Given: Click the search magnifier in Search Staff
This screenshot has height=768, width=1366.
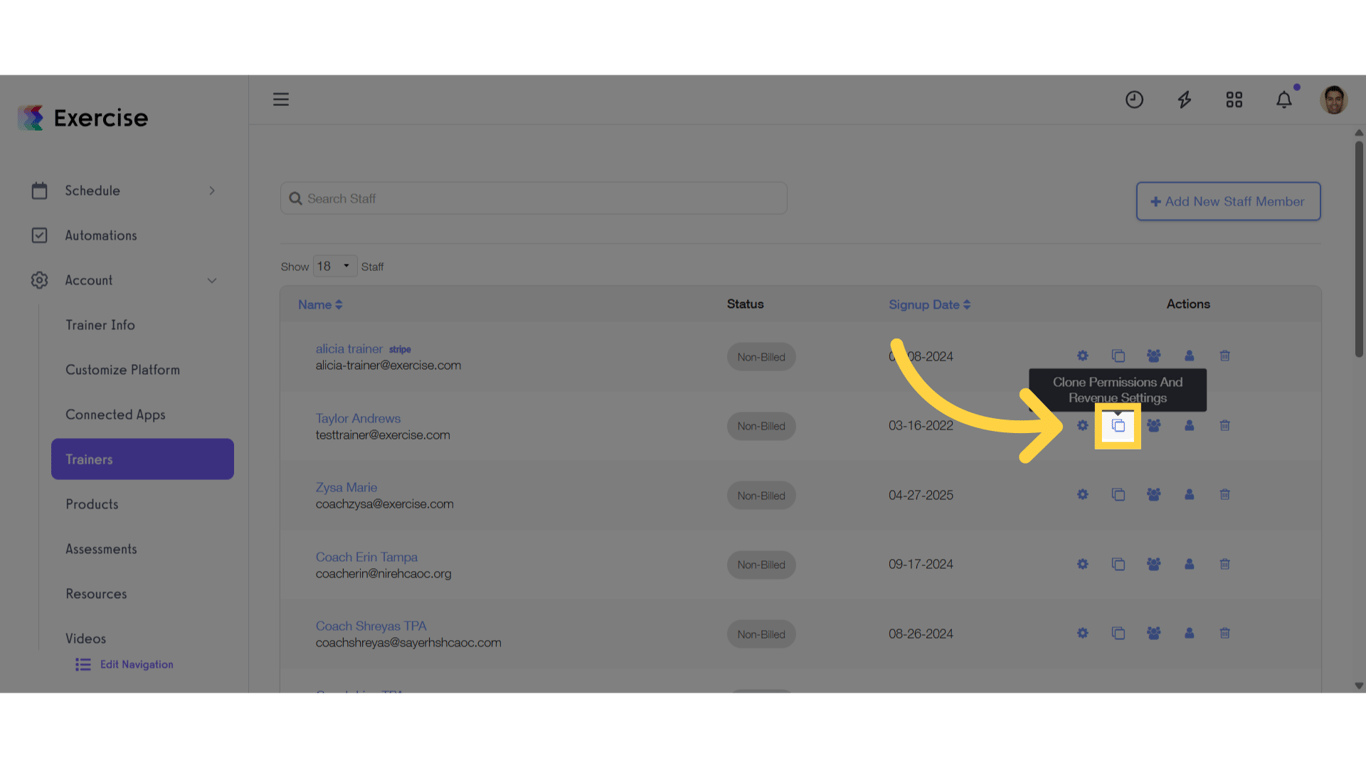Looking at the screenshot, I should point(295,198).
